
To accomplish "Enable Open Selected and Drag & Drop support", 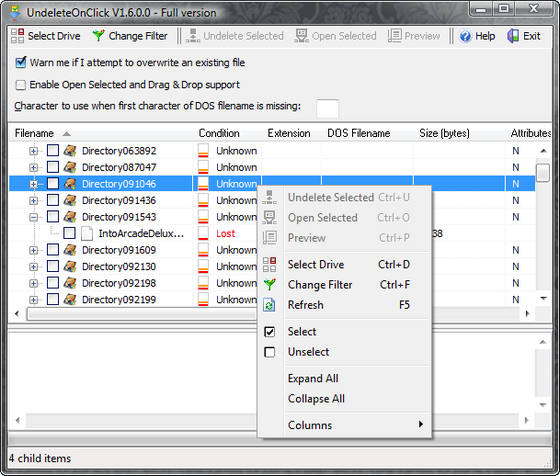I will tap(21, 85).
